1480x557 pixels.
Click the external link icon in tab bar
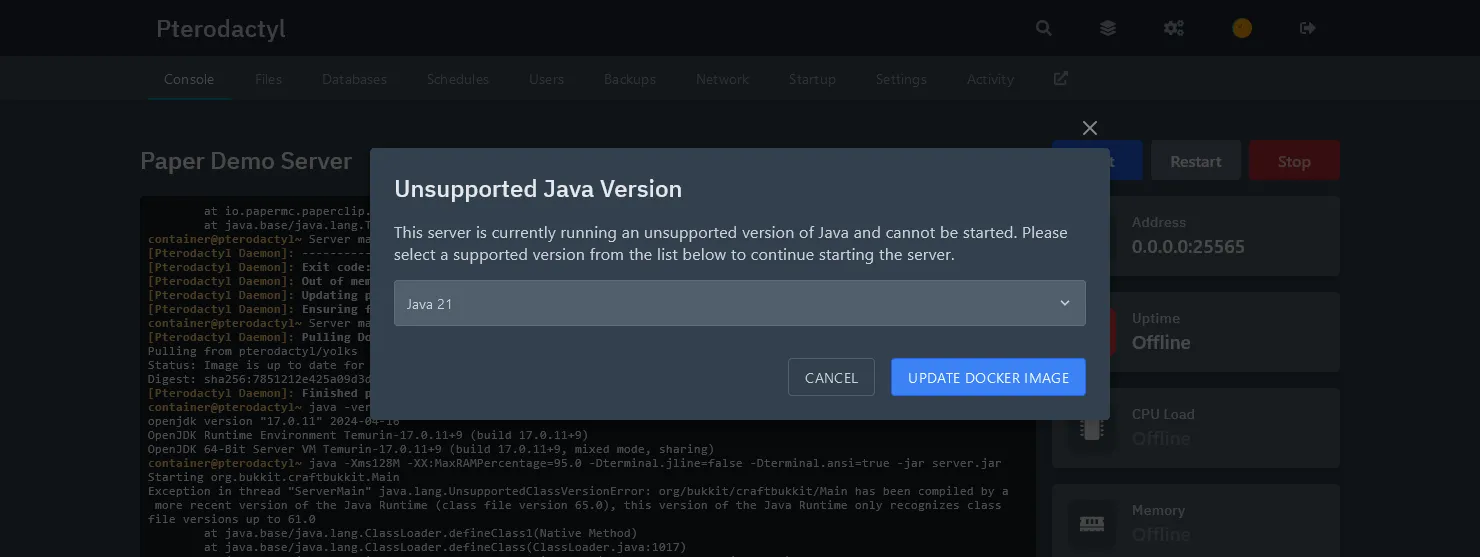click(1061, 78)
